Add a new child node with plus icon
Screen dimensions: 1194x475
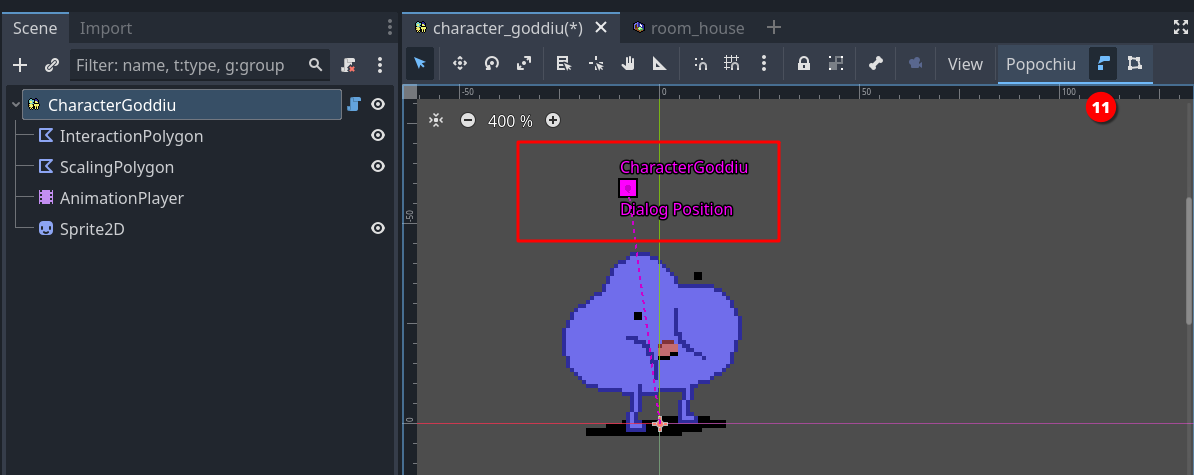20,65
